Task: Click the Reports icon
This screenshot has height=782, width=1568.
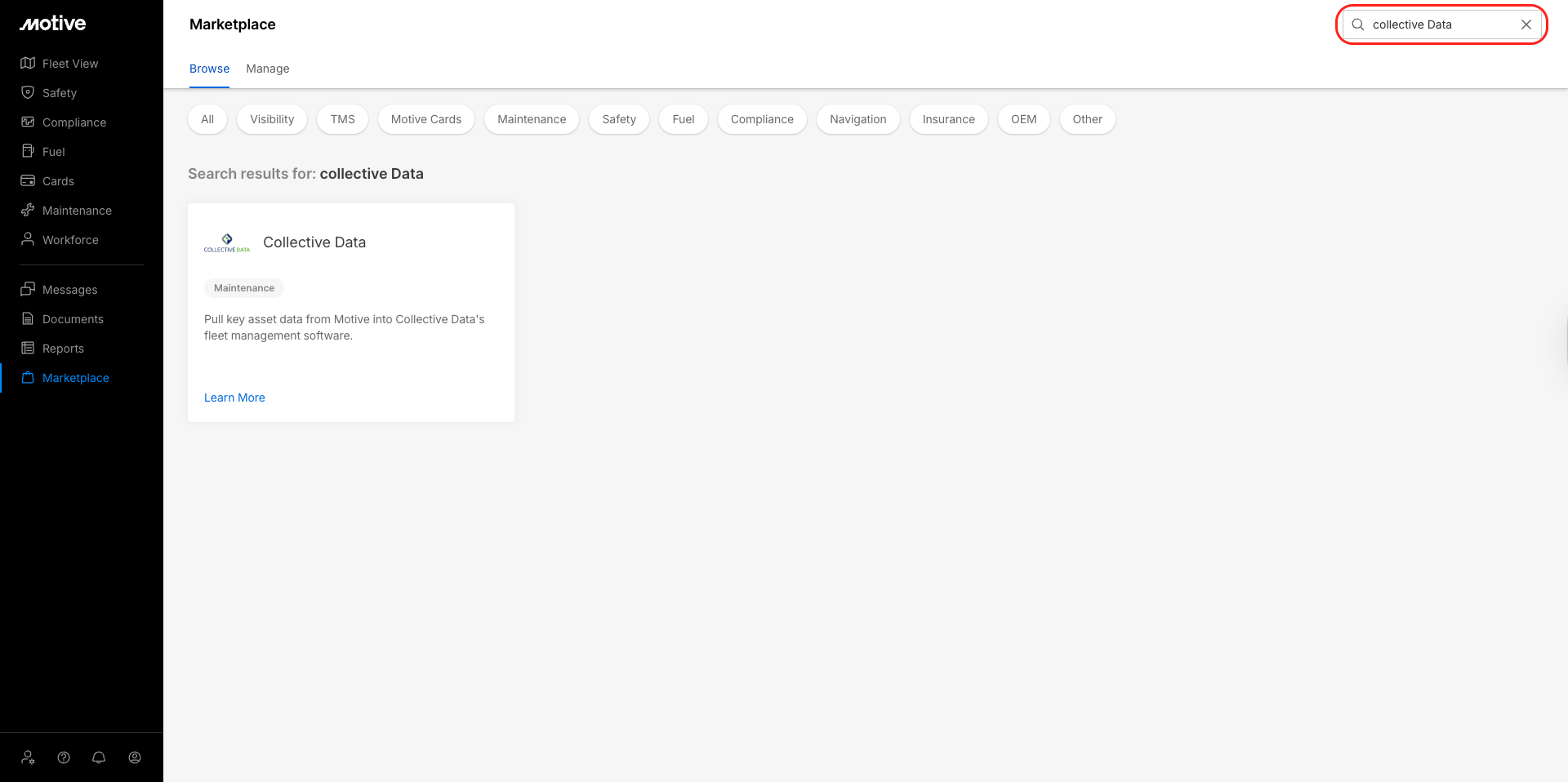Action: [28, 348]
